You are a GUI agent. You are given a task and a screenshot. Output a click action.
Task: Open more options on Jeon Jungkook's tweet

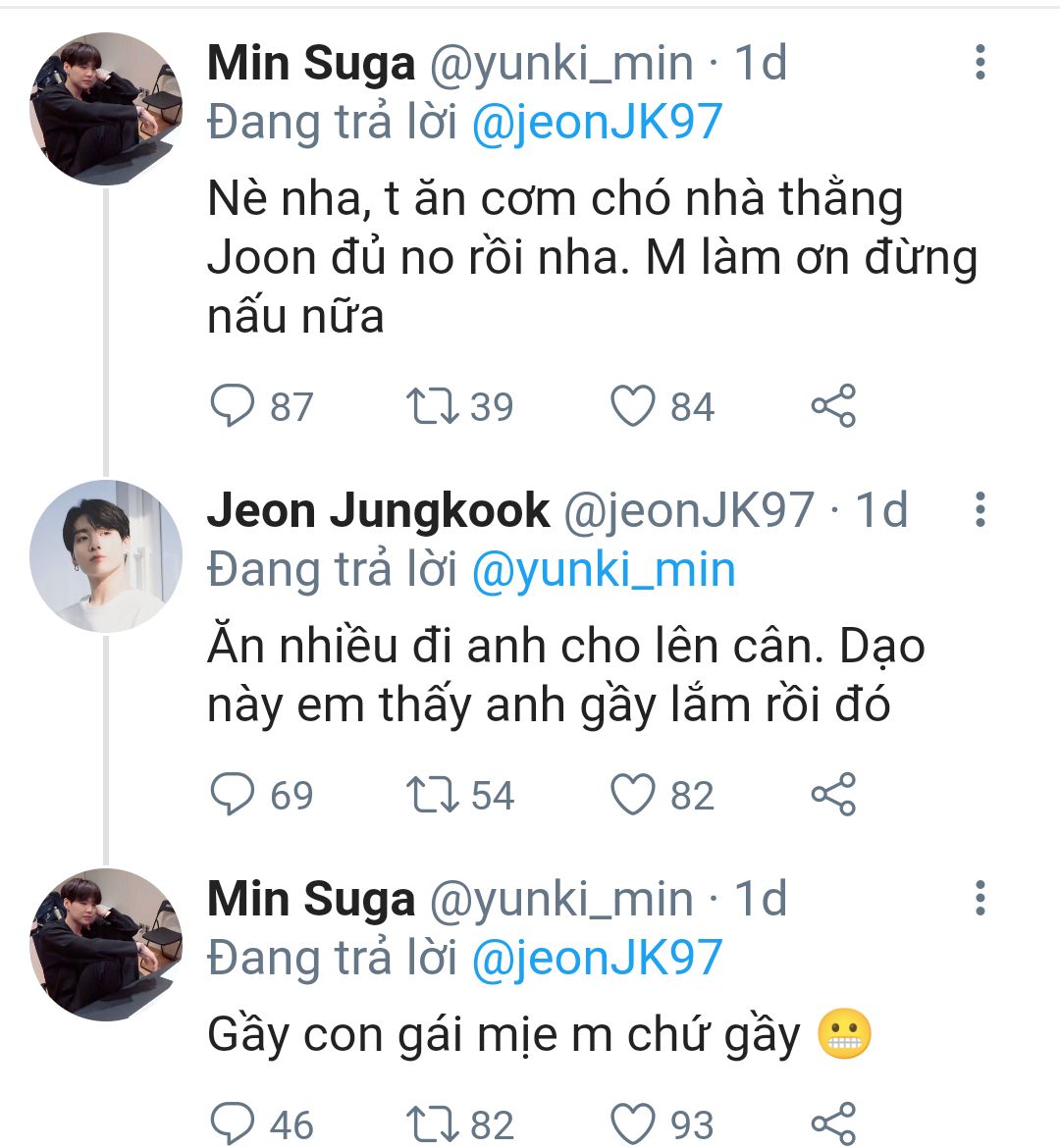[x=980, y=510]
